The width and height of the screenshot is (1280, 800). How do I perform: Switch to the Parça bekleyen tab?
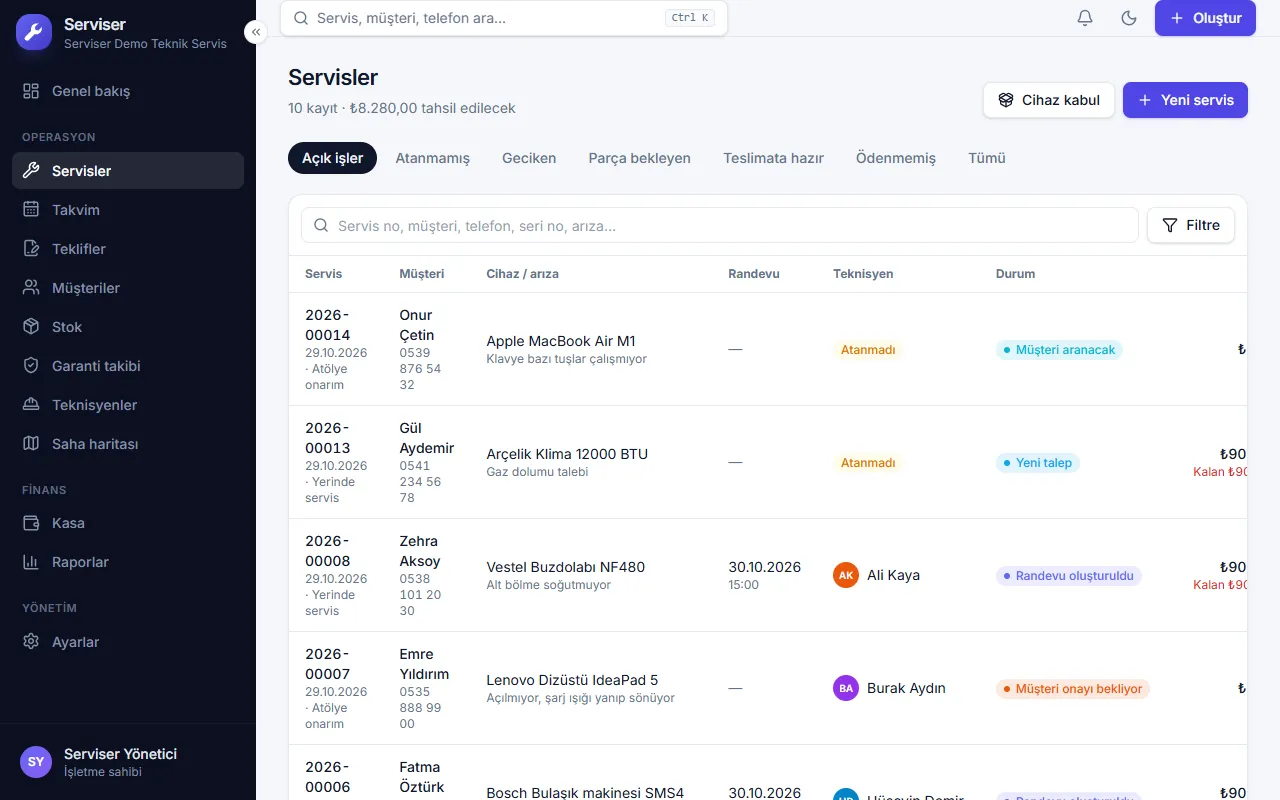coord(640,158)
